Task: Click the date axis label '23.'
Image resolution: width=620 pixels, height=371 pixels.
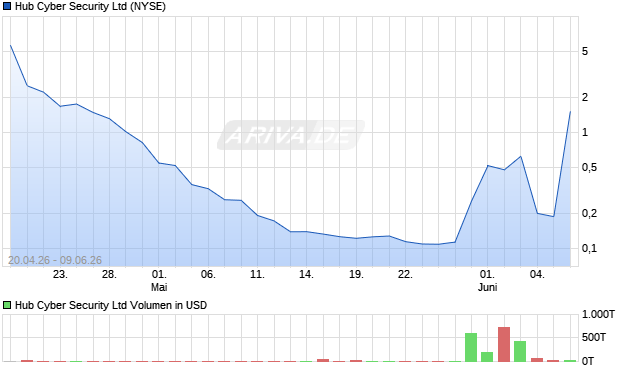Action: (x=60, y=274)
